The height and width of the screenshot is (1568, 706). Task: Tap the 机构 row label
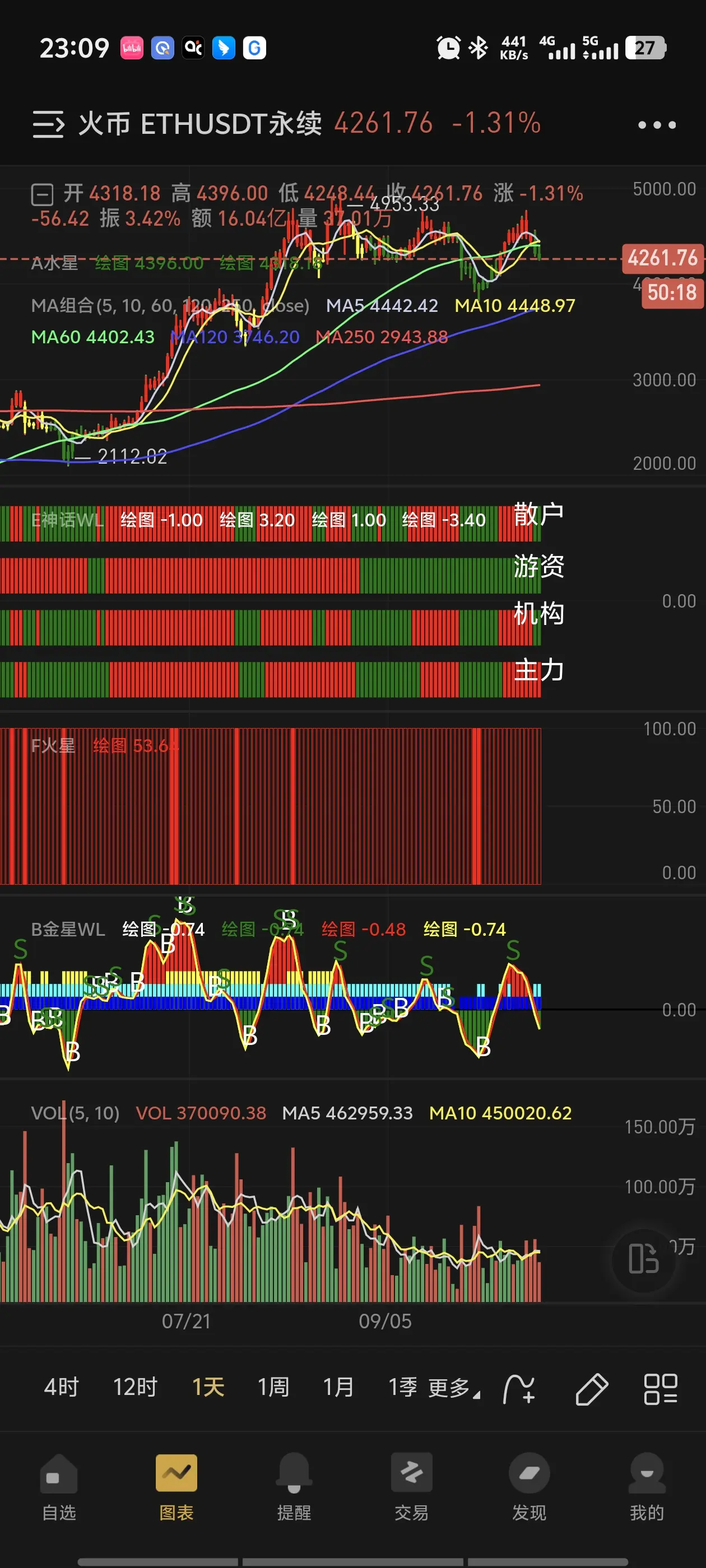coord(538,613)
